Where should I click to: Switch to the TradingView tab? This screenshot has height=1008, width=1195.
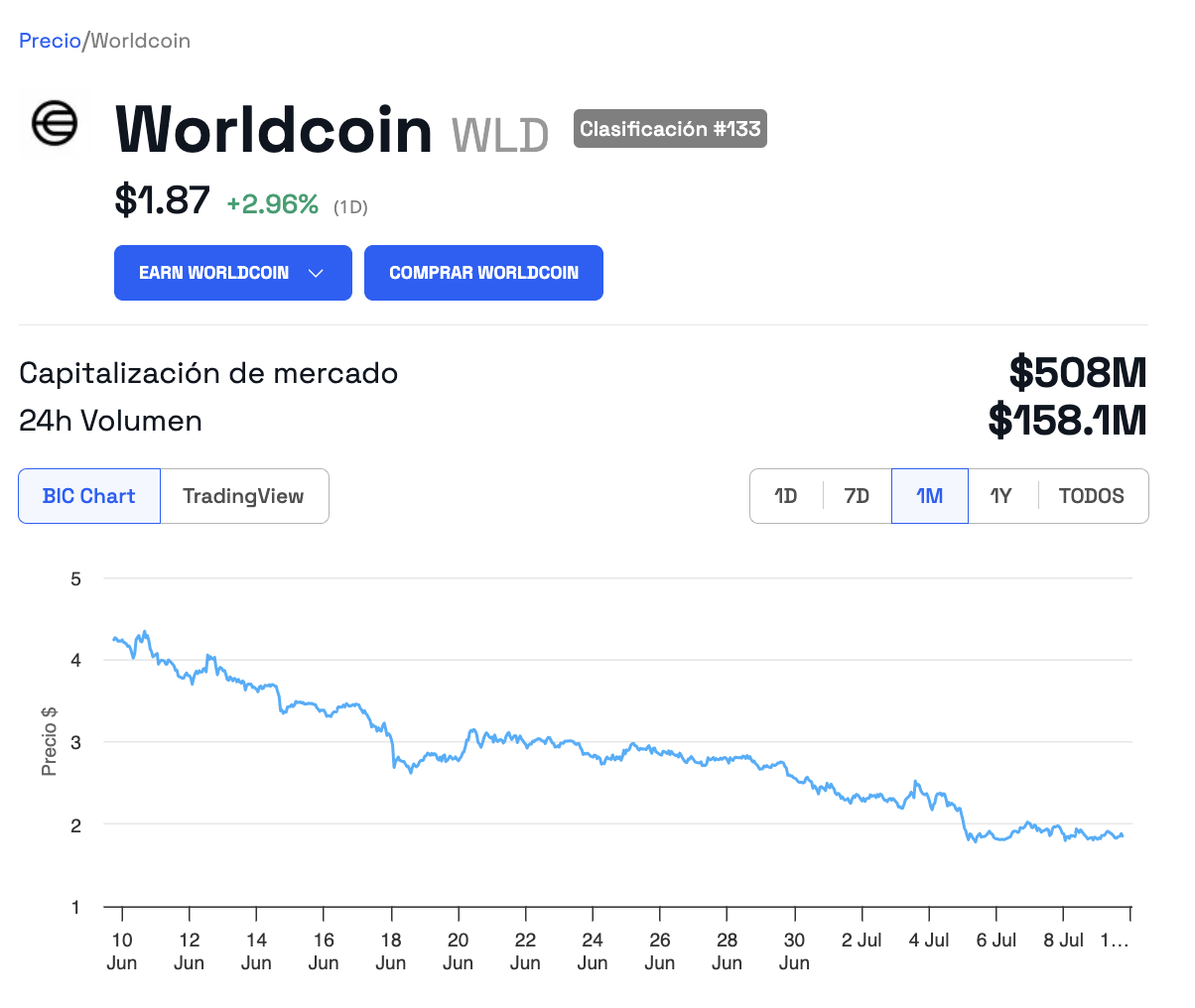243,496
